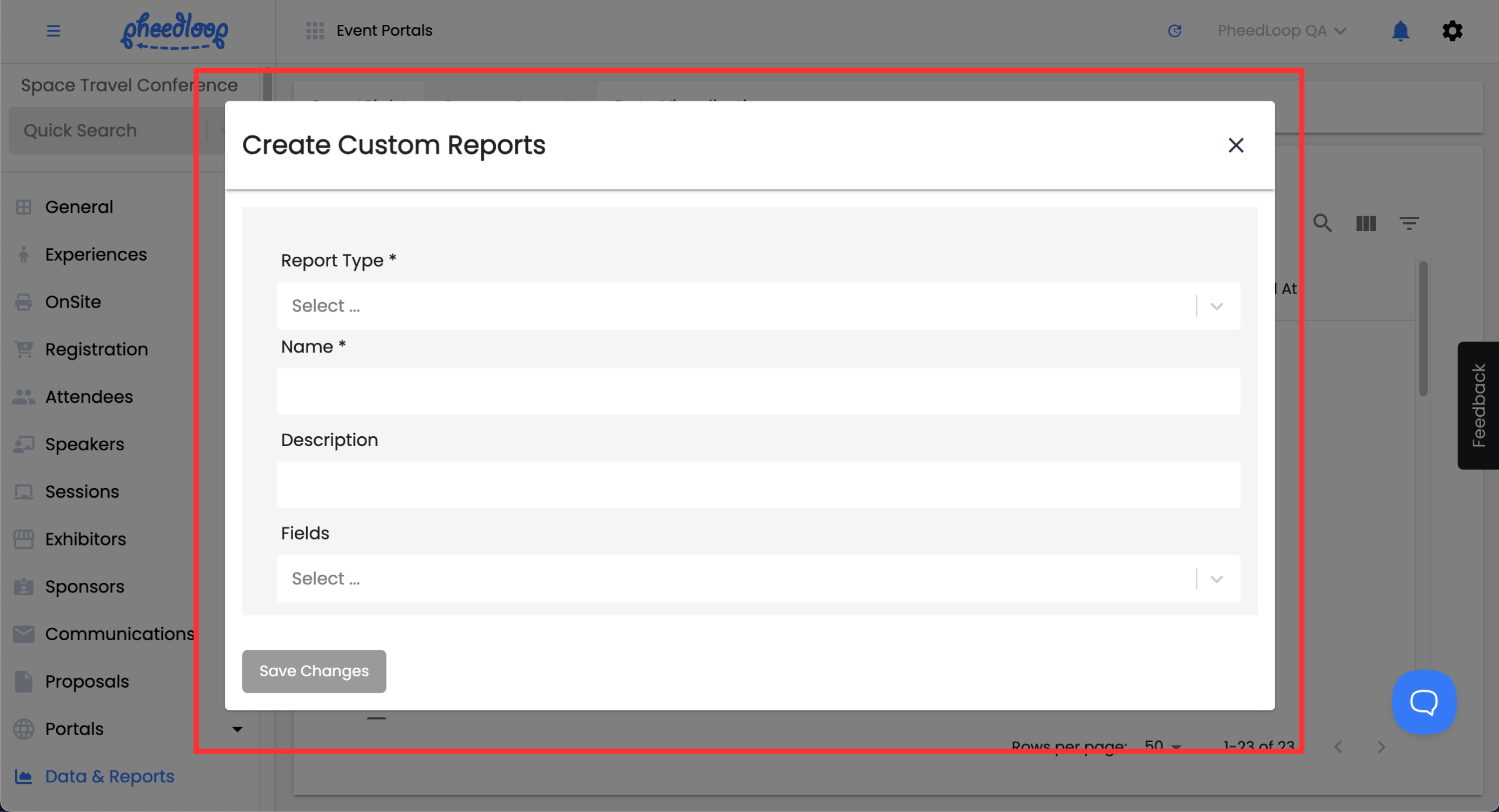Close the Create Custom Reports dialog
Screen dimensions: 1499x812
(x=1236, y=145)
